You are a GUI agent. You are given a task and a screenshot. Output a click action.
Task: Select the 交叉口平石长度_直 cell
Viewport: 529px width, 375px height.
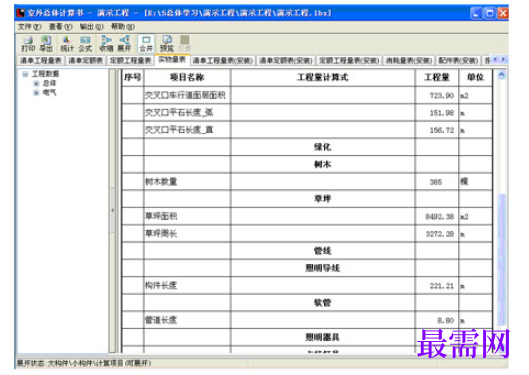[x=187, y=130]
